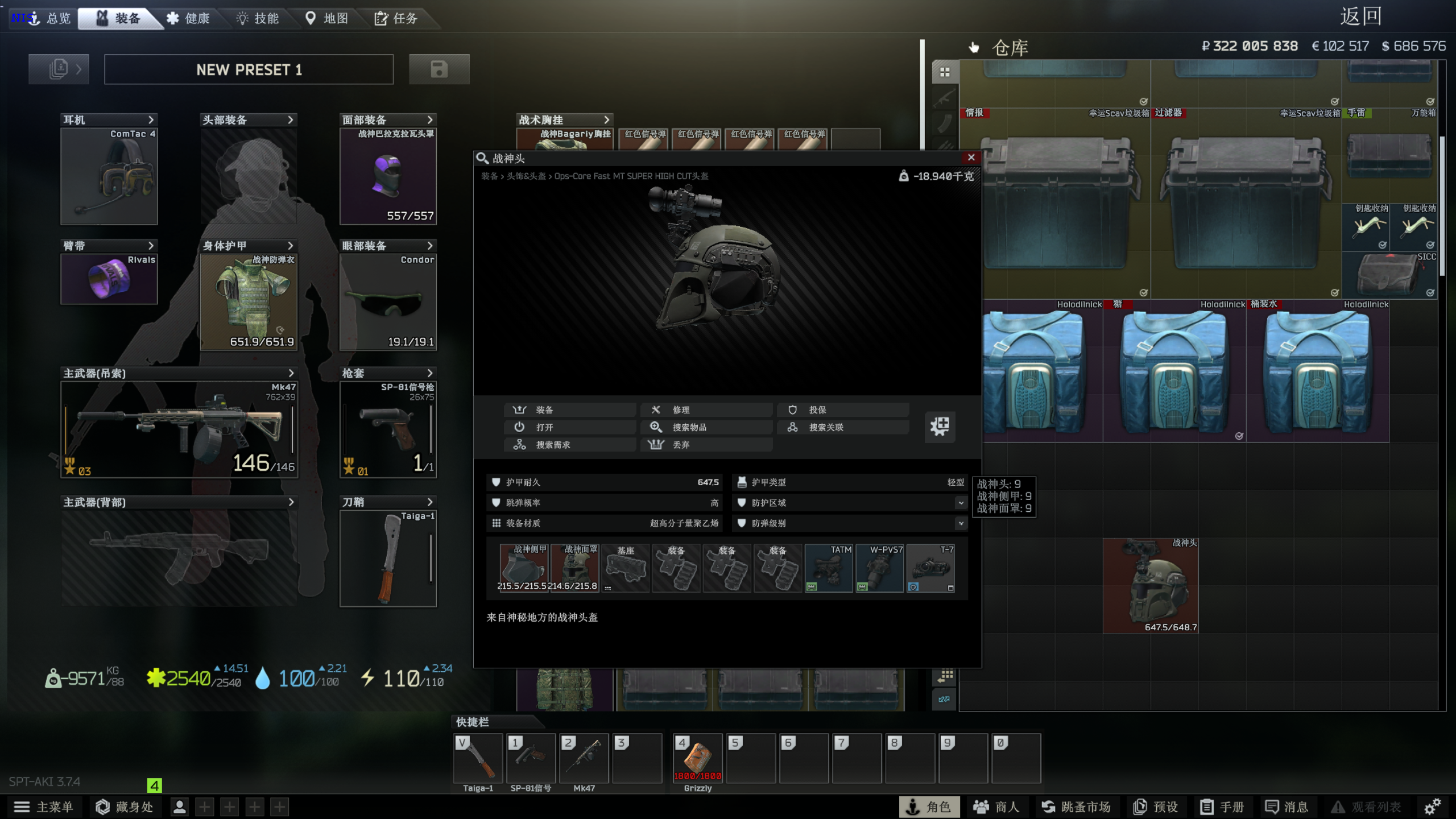Expand the 耳机 slot chevron

coord(151,119)
